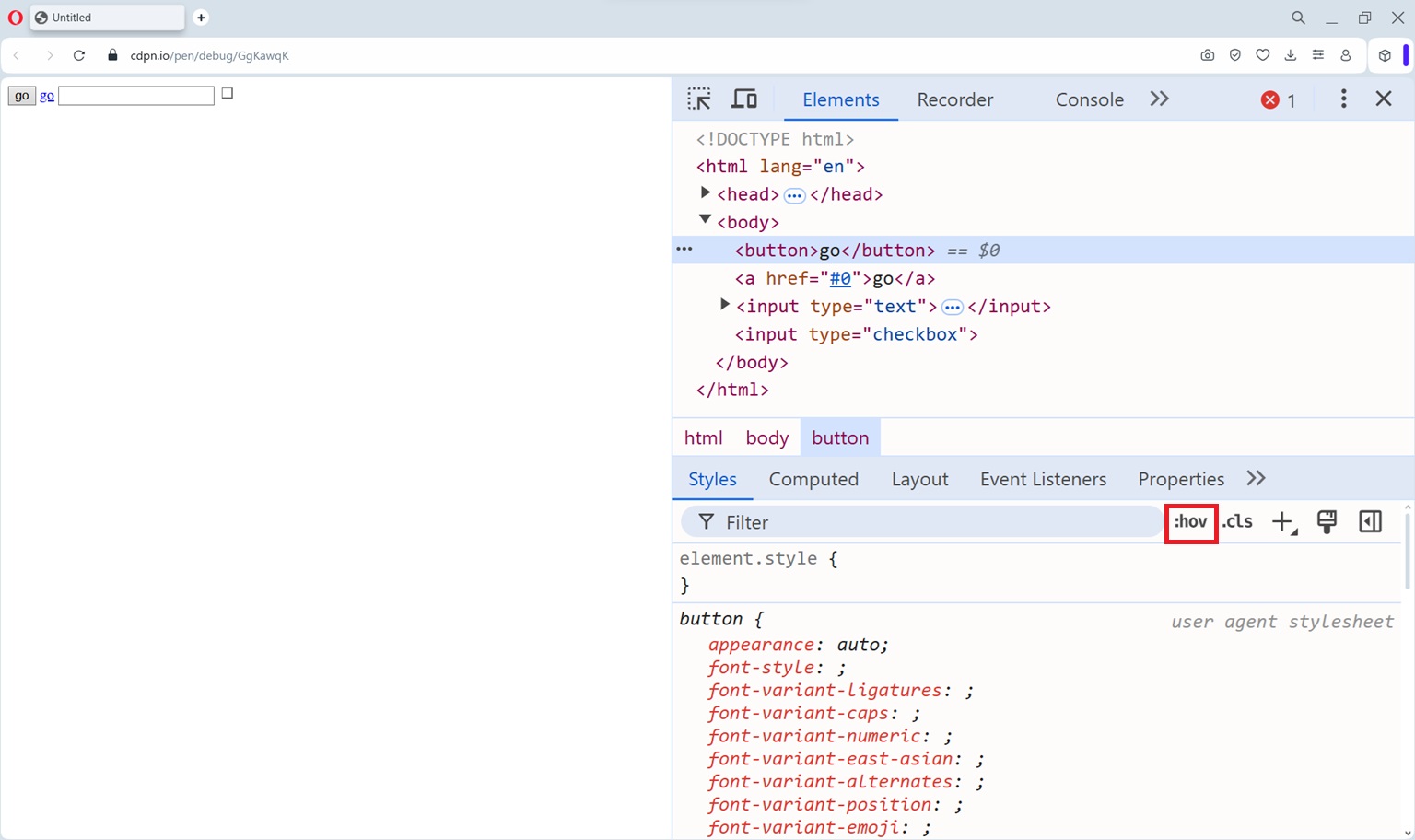Toggle the :hov element state panel

pyautogui.click(x=1191, y=522)
